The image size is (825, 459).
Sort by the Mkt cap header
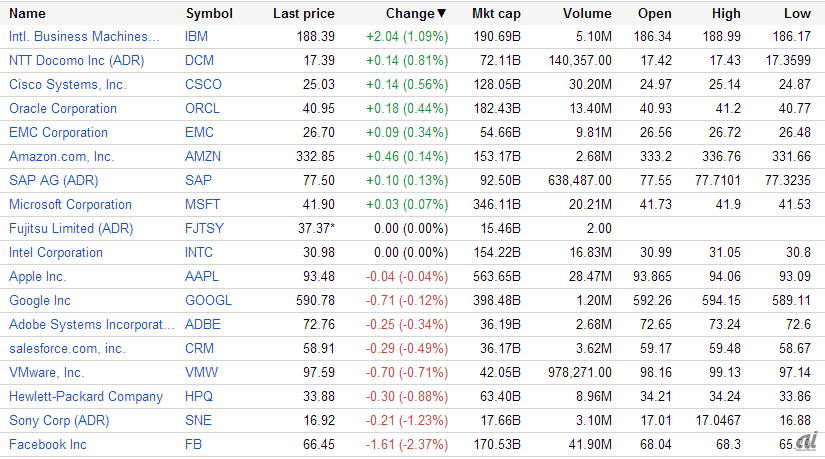point(497,14)
